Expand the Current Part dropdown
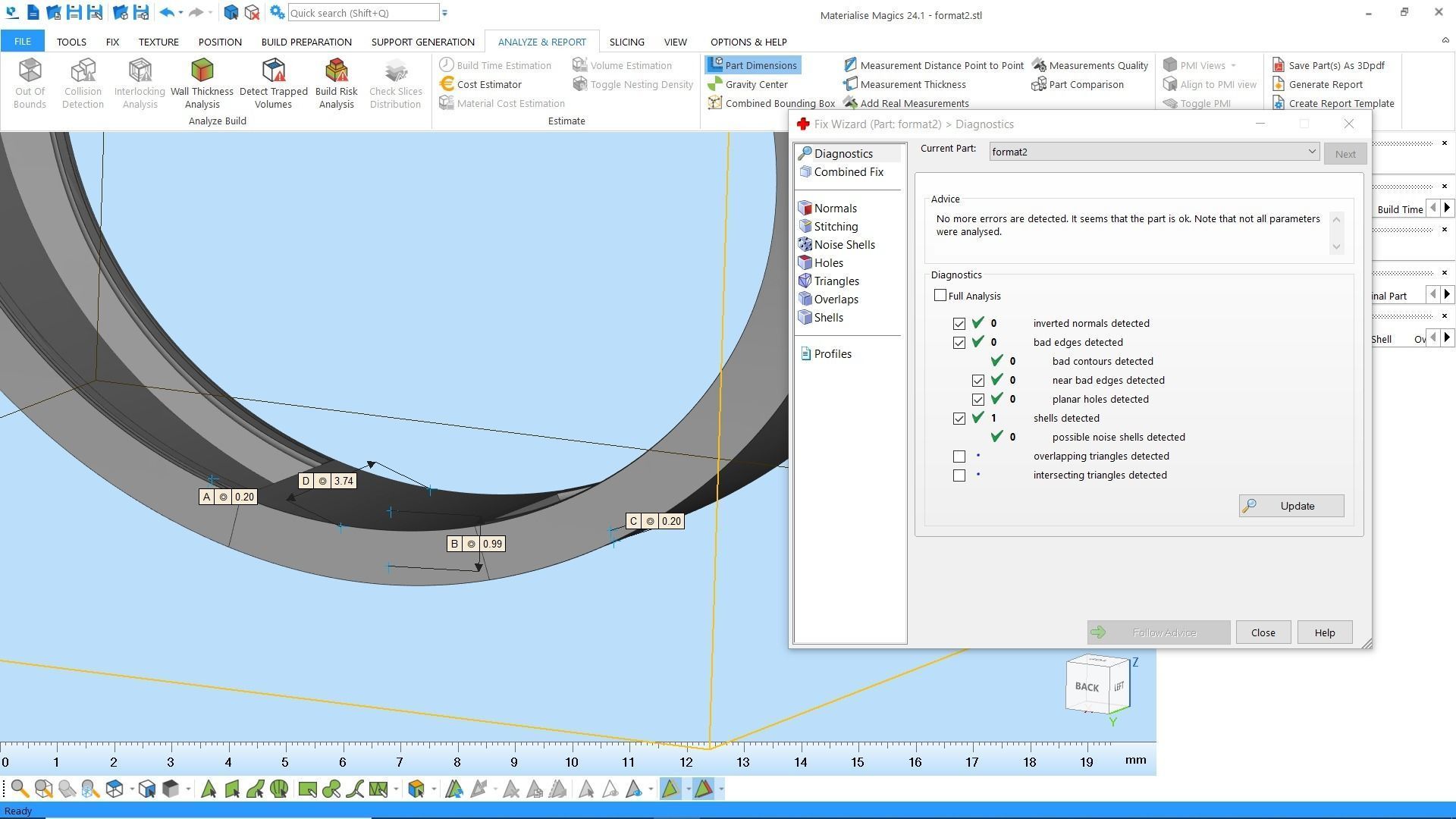 coord(1311,152)
